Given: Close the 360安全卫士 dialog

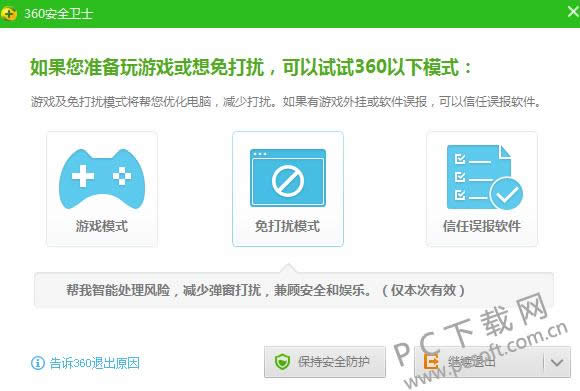Looking at the screenshot, I should click(x=573, y=11).
